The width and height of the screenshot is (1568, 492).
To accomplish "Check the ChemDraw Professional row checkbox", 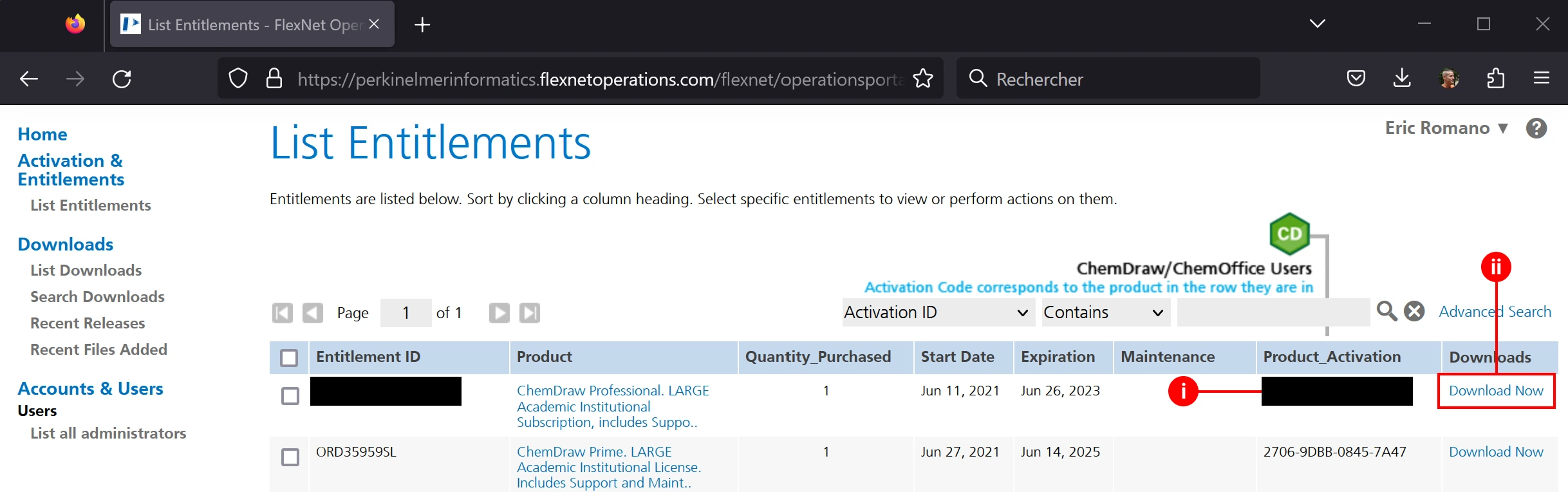I will [290, 395].
